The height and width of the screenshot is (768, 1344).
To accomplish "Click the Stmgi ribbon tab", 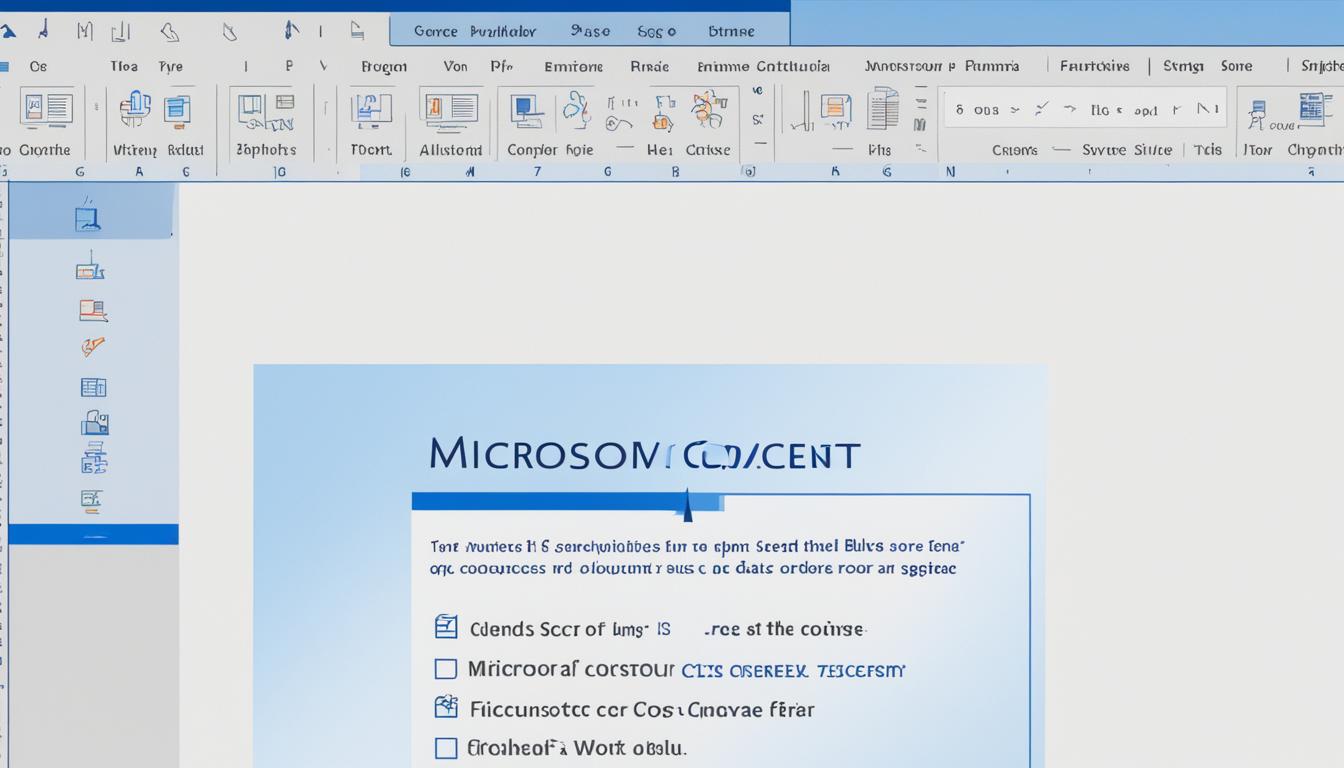I will [1183, 66].
